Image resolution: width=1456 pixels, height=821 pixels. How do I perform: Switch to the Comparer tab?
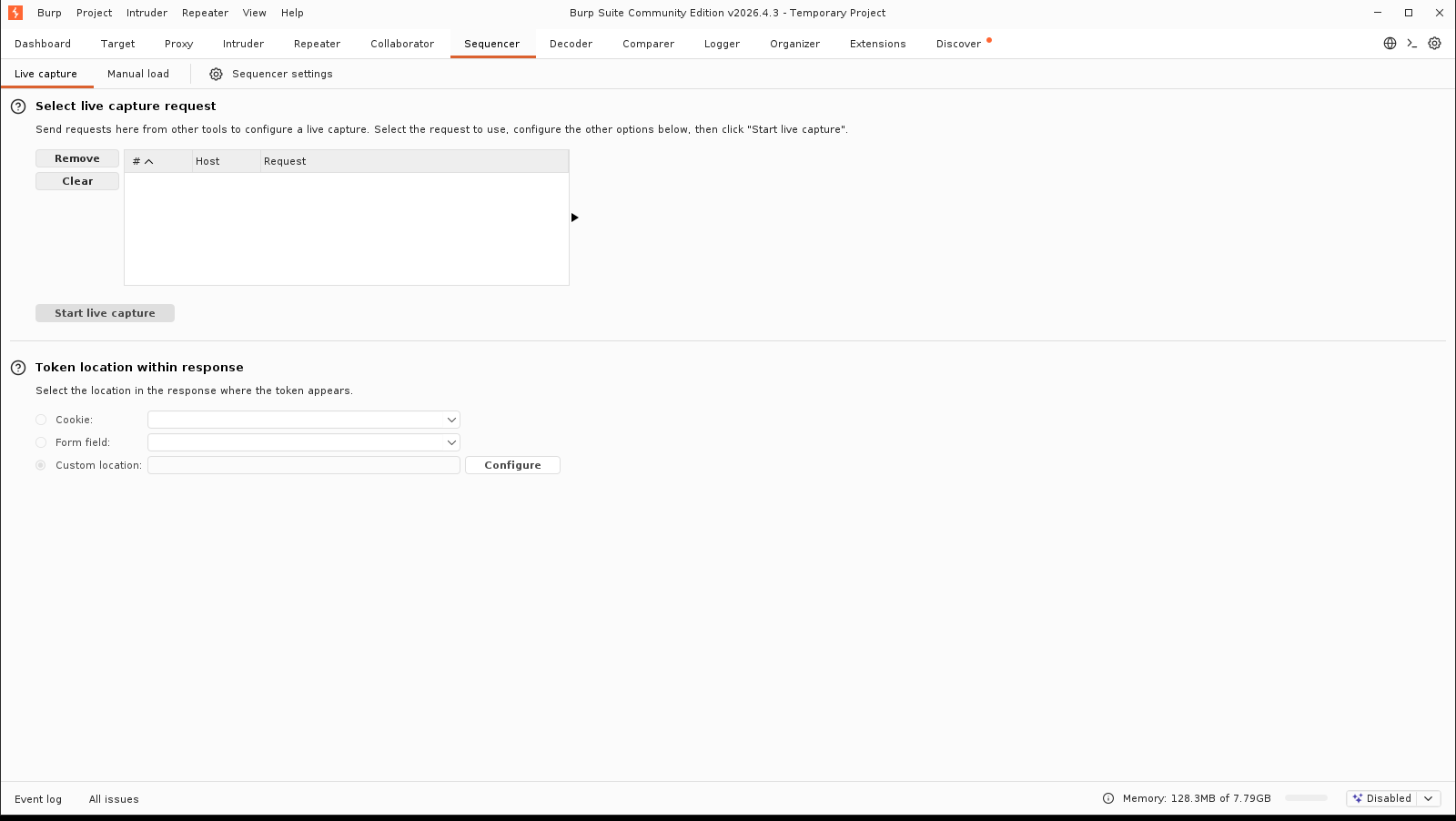[649, 44]
